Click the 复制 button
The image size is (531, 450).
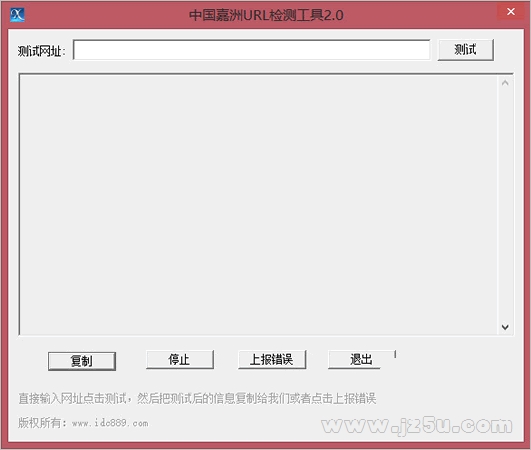(x=82, y=361)
